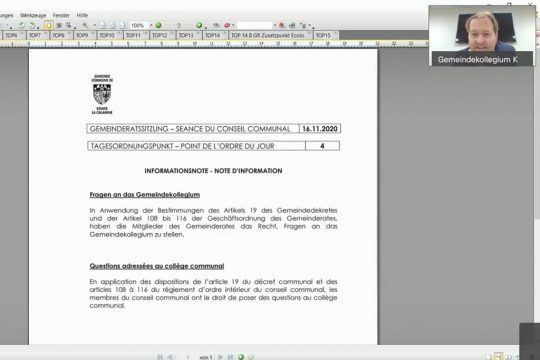
Task: Click the green zoom-in button after 100%
Action: tap(158, 25)
